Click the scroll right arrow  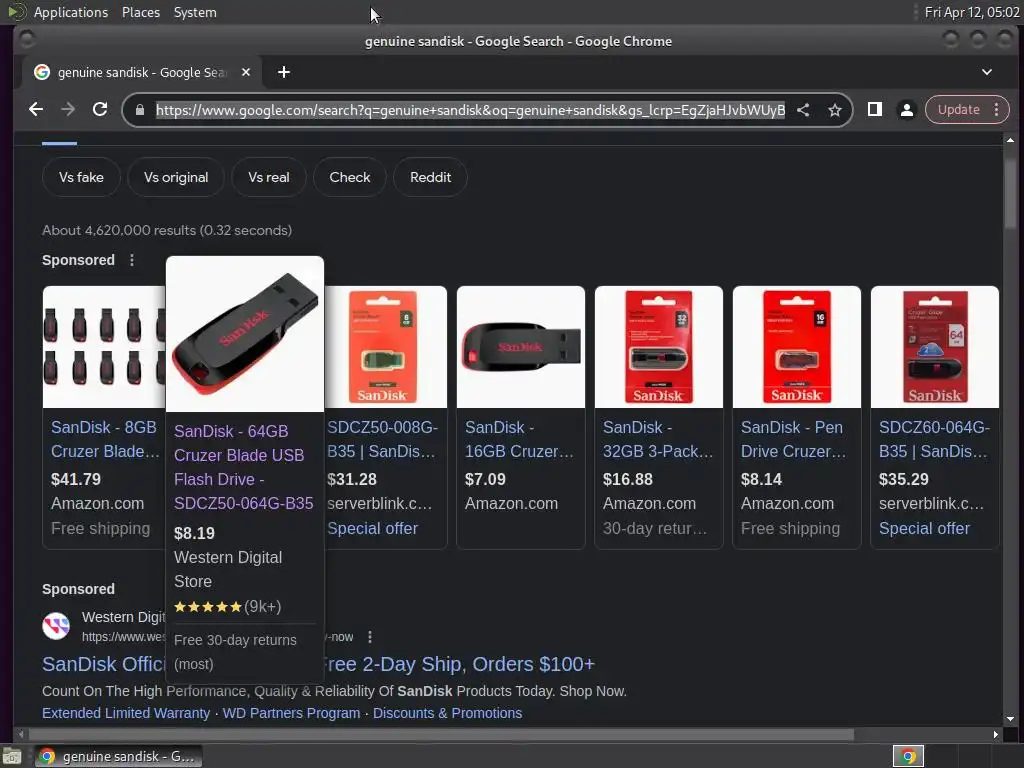click(995, 735)
